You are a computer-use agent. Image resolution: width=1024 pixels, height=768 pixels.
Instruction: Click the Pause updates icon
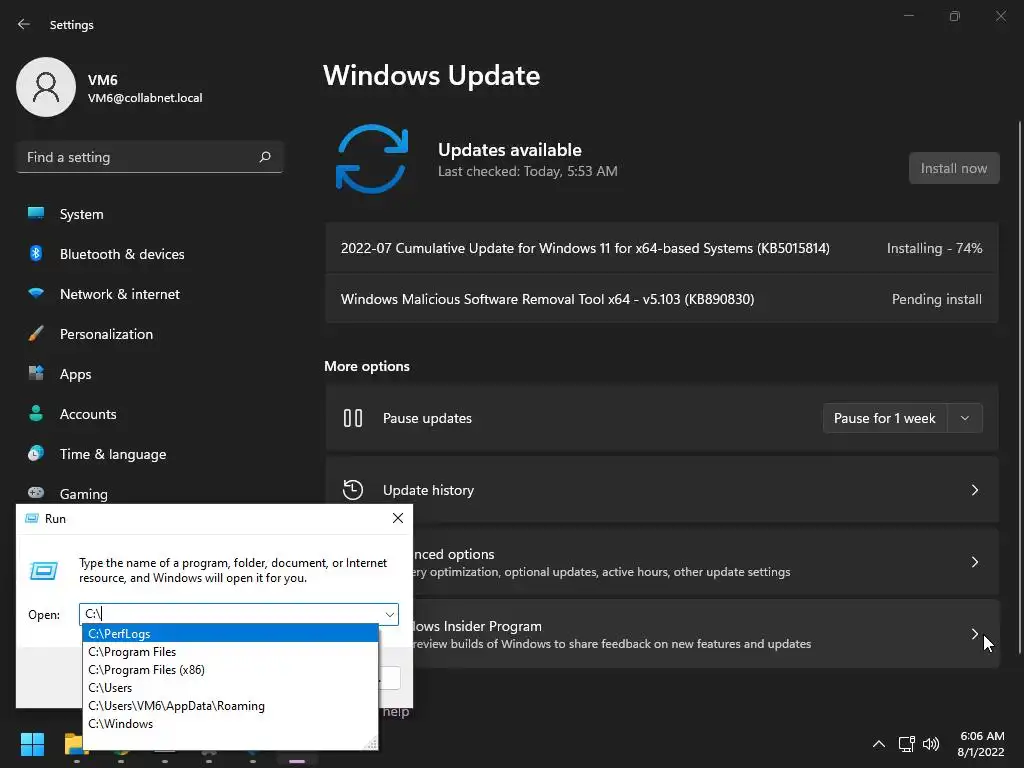[x=353, y=418]
